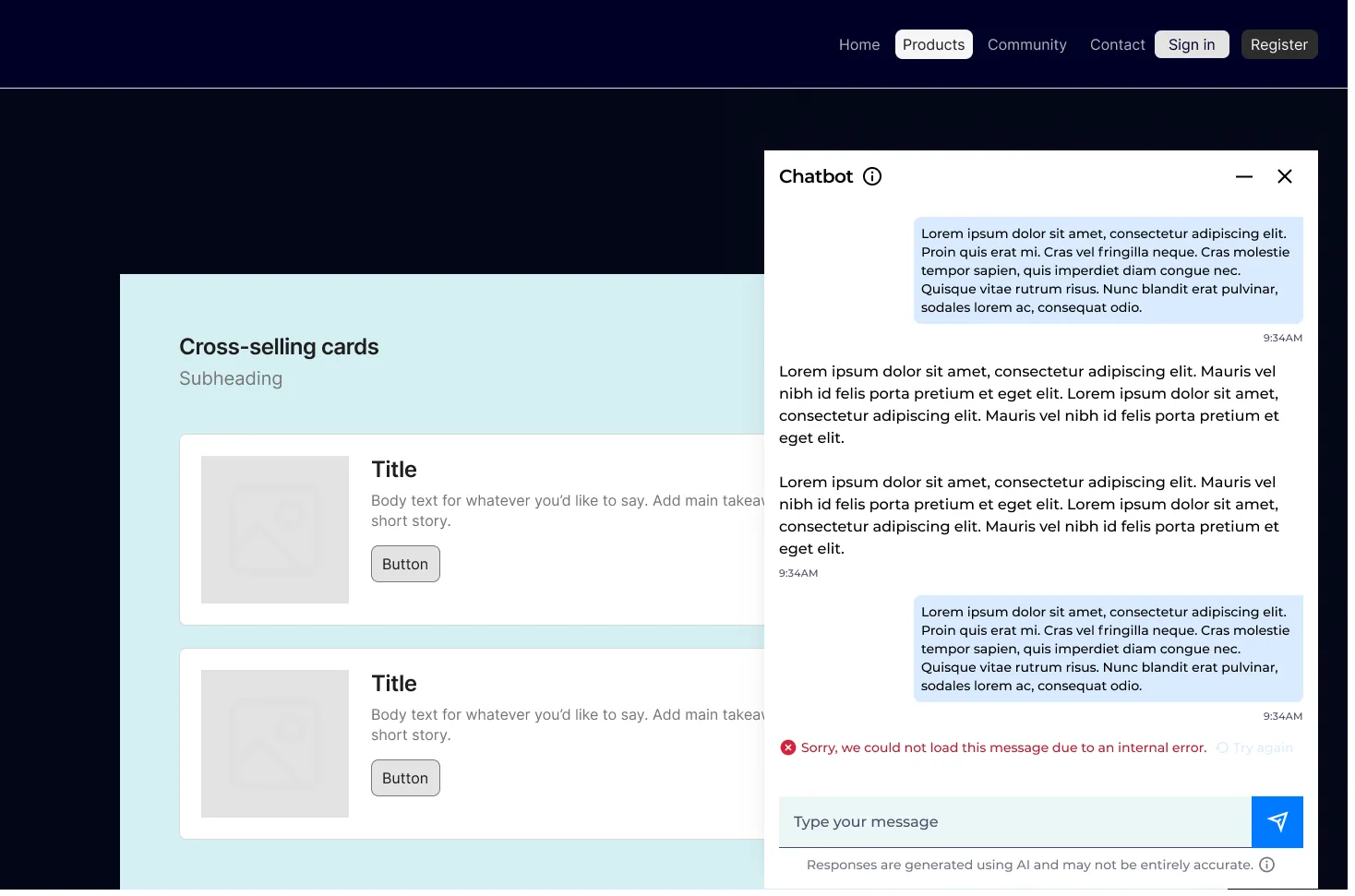Click the first card Title heading
The width and height of the screenshot is (1355, 896).
coord(394,470)
